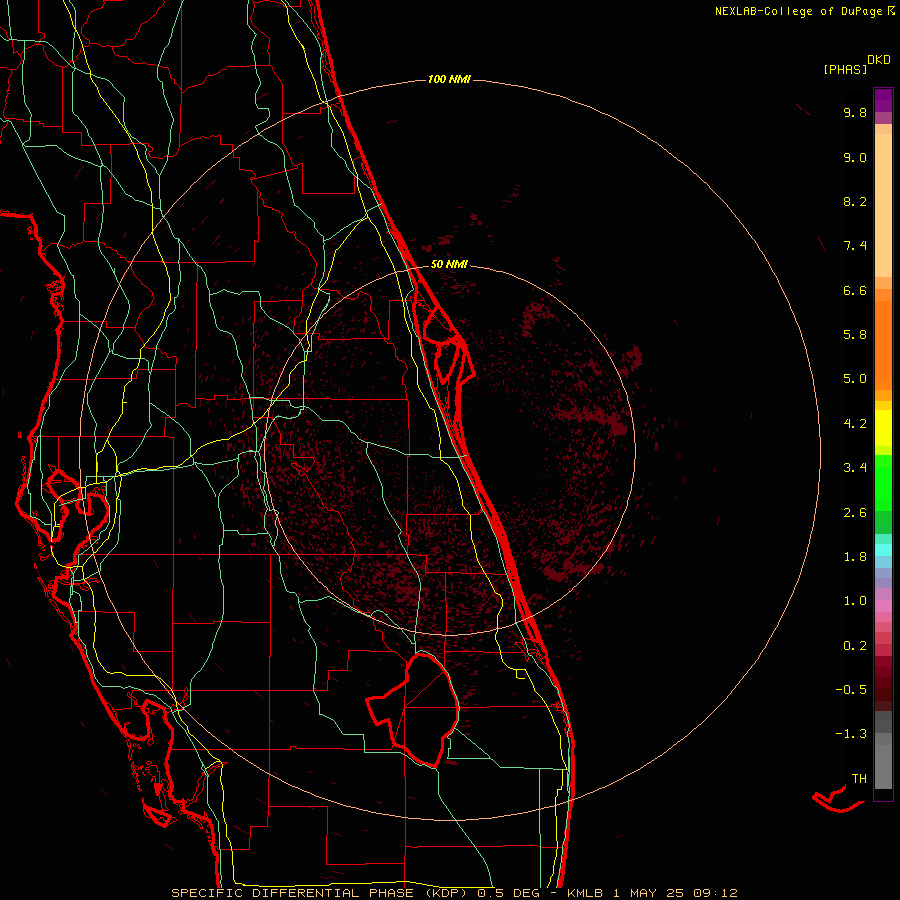Screen dimensions: 900x900
Task: Click the 5.8 value on the scale
Action: pyautogui.click(x=855, y=335)
